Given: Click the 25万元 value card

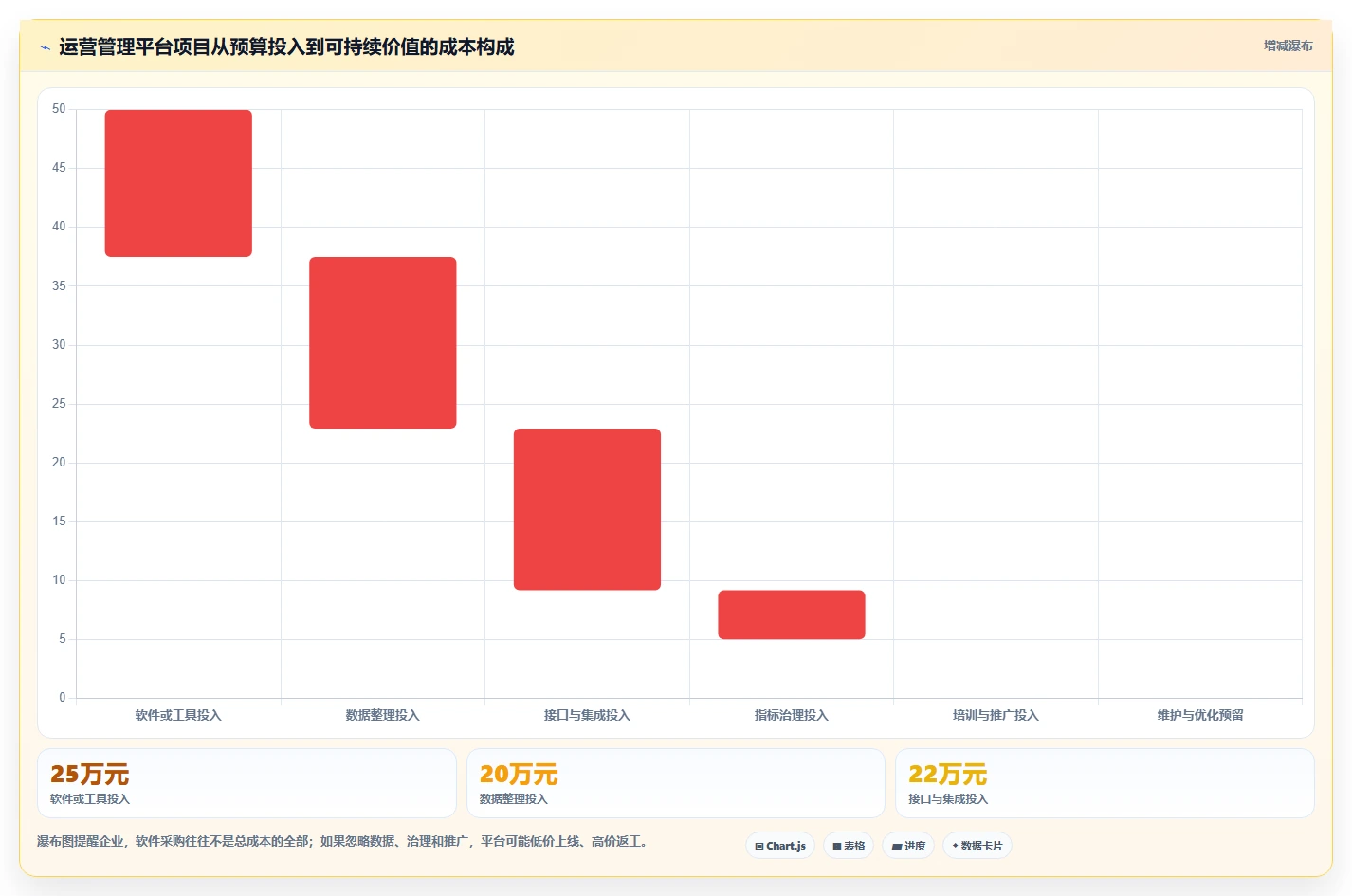Looking at the screenshot, I should [x=247, y=783].
